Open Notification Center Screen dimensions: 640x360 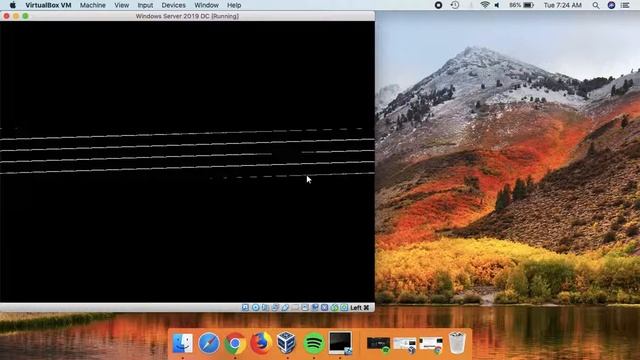tap(625, 5)
